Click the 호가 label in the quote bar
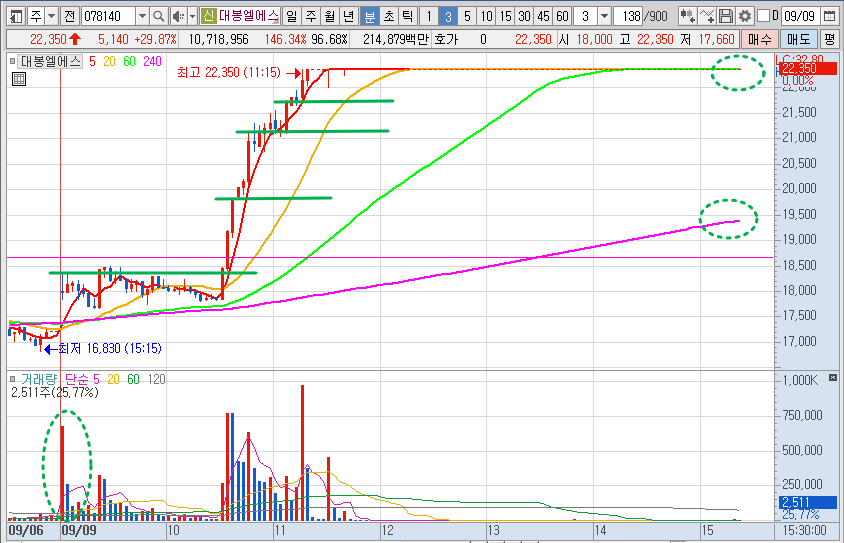 tap(446, 39)
